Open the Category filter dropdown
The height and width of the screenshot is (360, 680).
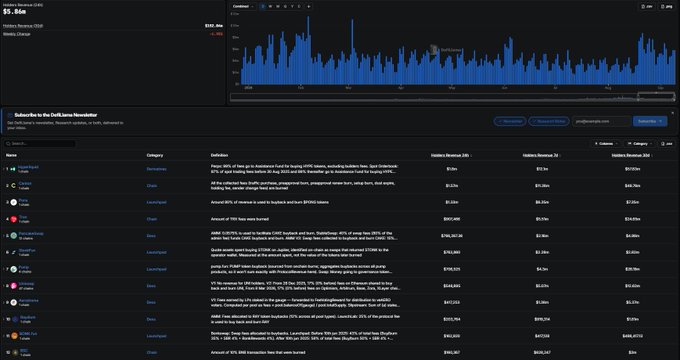(640, 144)
